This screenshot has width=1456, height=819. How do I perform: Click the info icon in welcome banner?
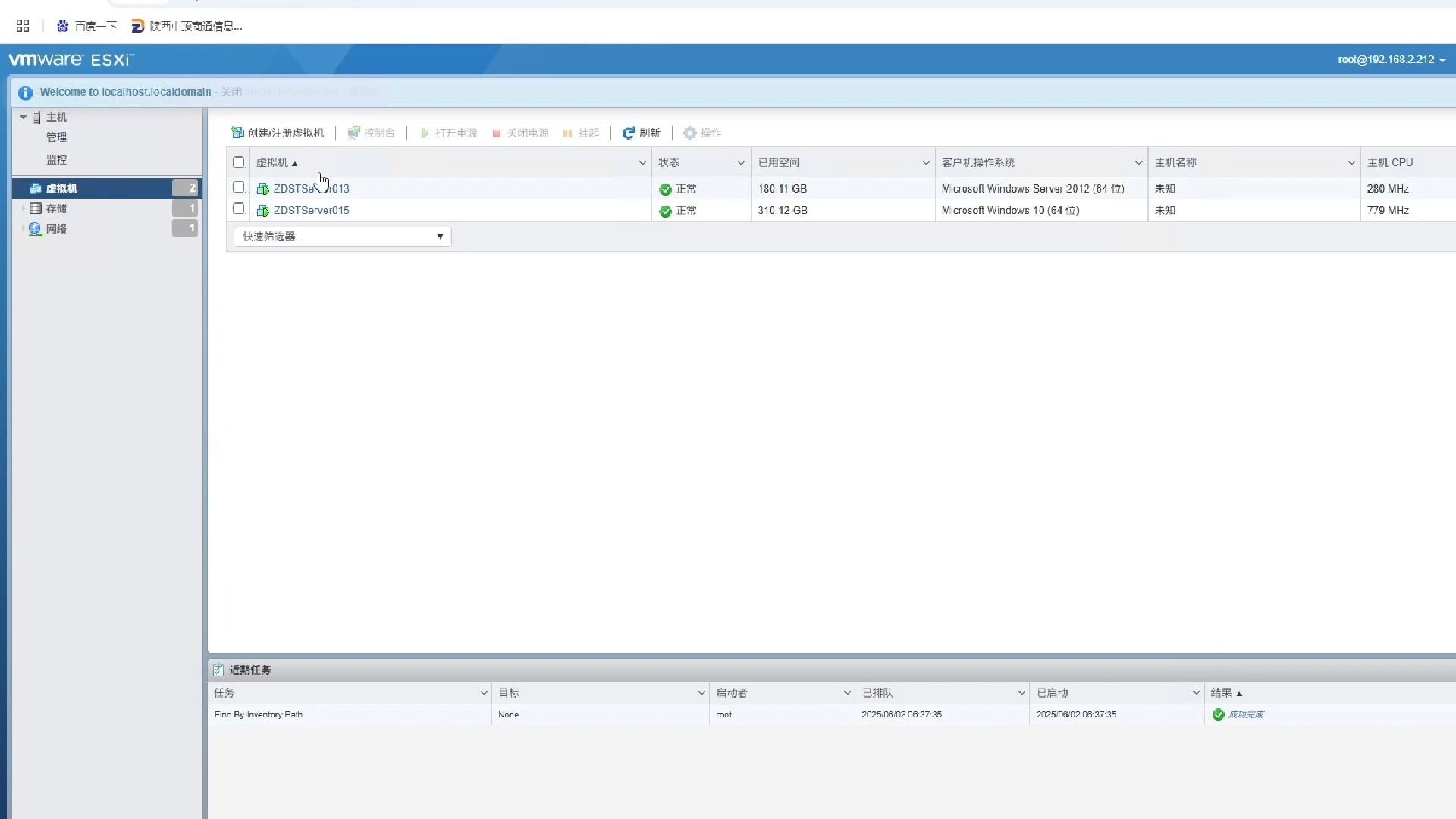(25, 93)
